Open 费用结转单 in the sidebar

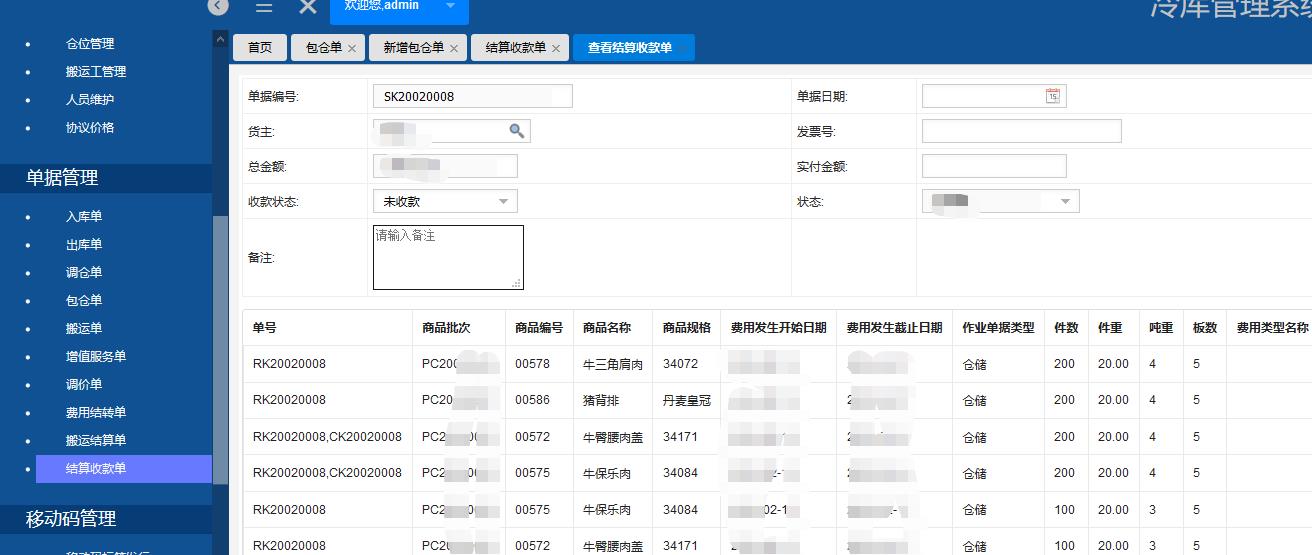pyautogui.click(x=96, y=413)
